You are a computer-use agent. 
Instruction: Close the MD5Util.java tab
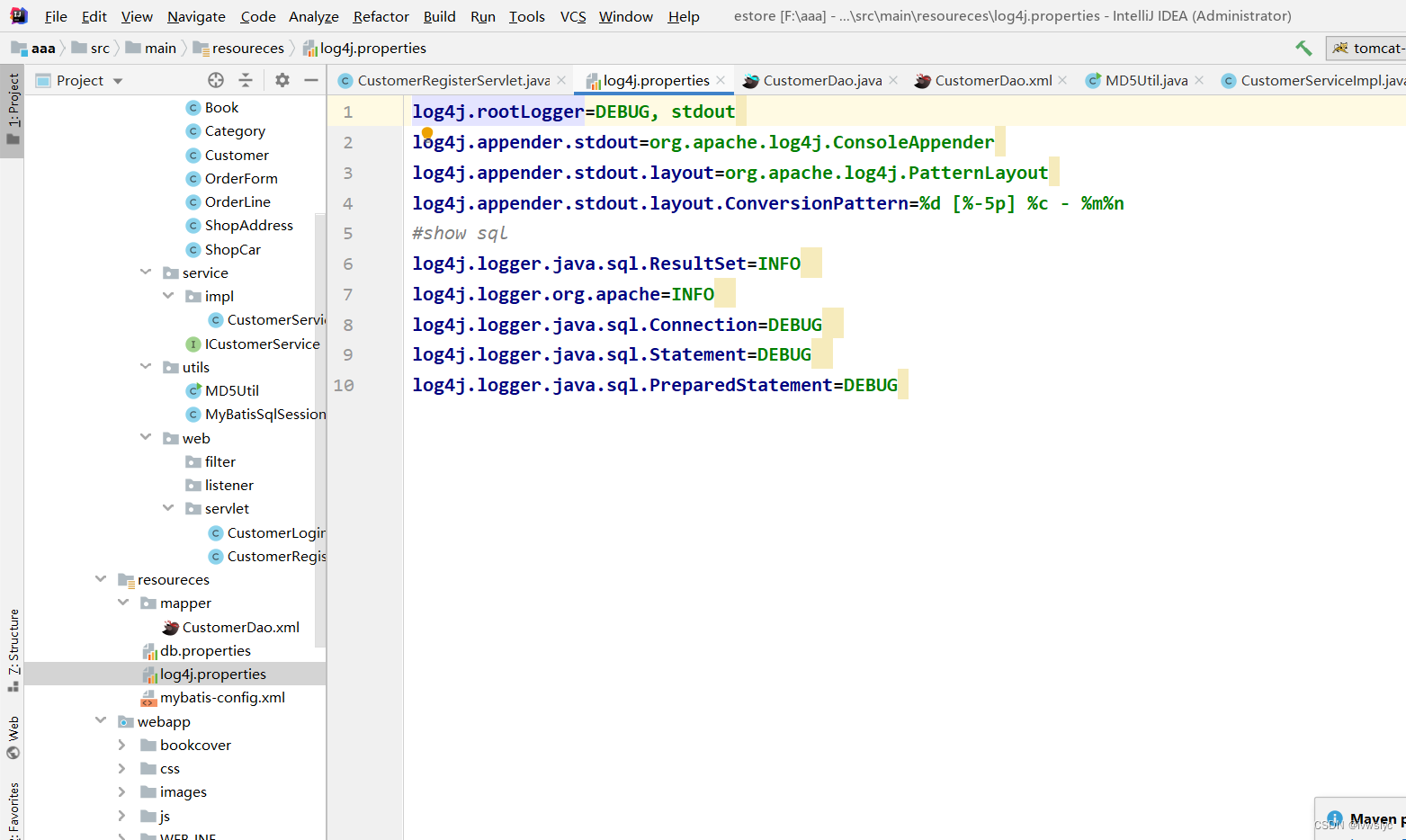click(1199, 80)
